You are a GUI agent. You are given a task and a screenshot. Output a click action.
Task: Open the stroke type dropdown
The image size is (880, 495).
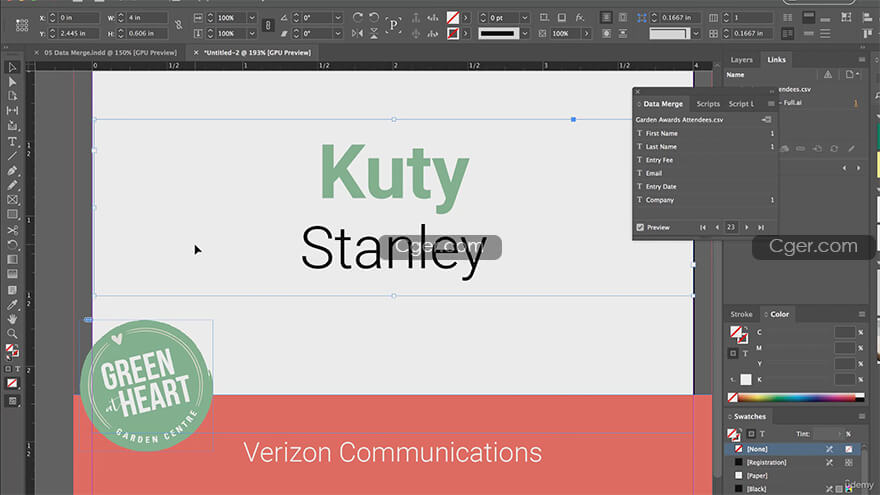tap(525, 34)
